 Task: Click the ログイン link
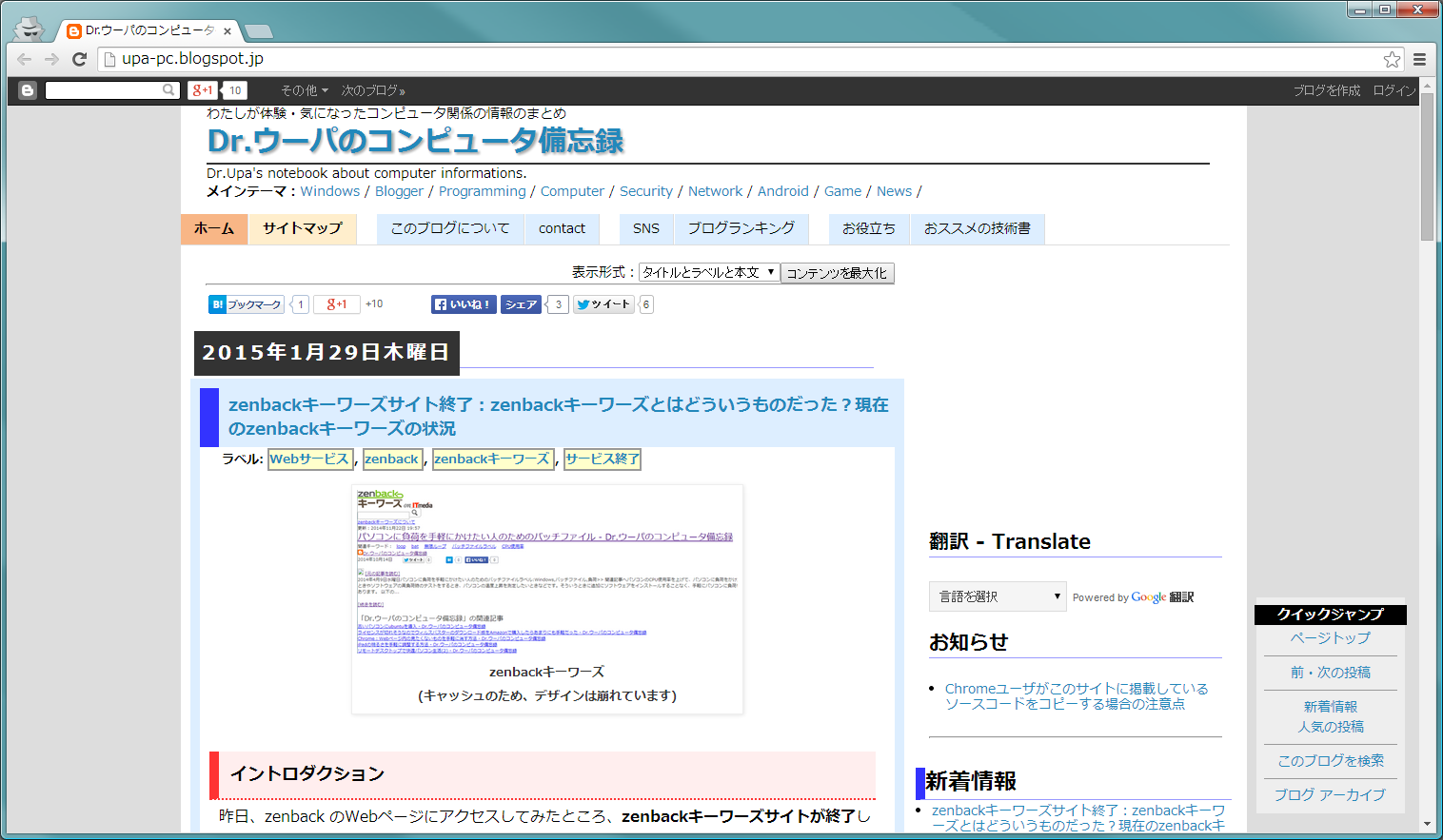coord(1394,90)
